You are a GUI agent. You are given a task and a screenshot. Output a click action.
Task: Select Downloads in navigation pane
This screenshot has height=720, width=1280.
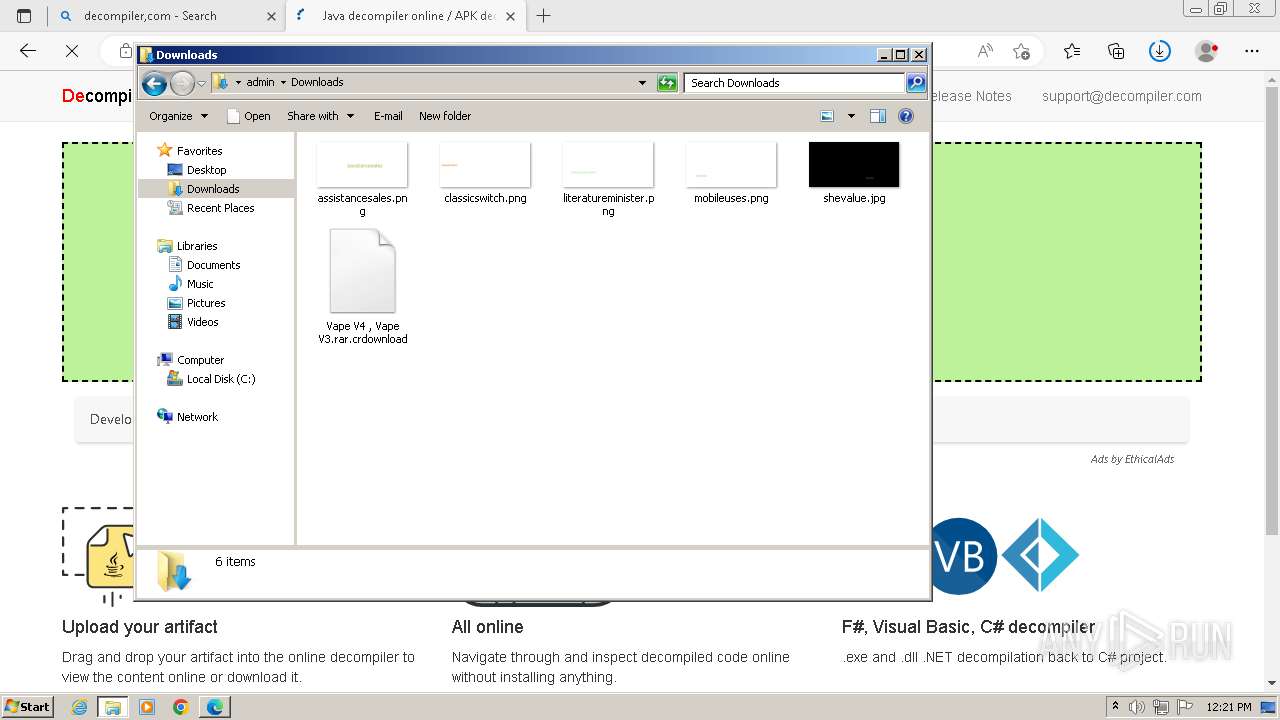pos(213,189)
